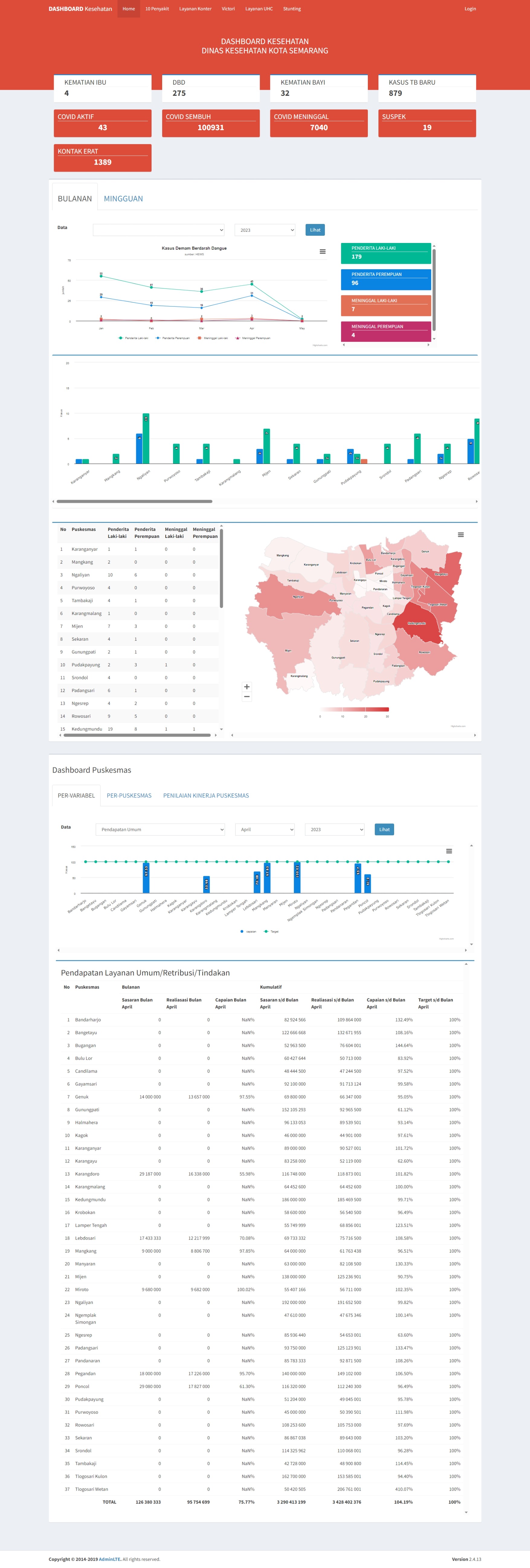Click Lihat button beside April filter
This screenshot has height=1568, width=530.
click(x=384, y=829)
